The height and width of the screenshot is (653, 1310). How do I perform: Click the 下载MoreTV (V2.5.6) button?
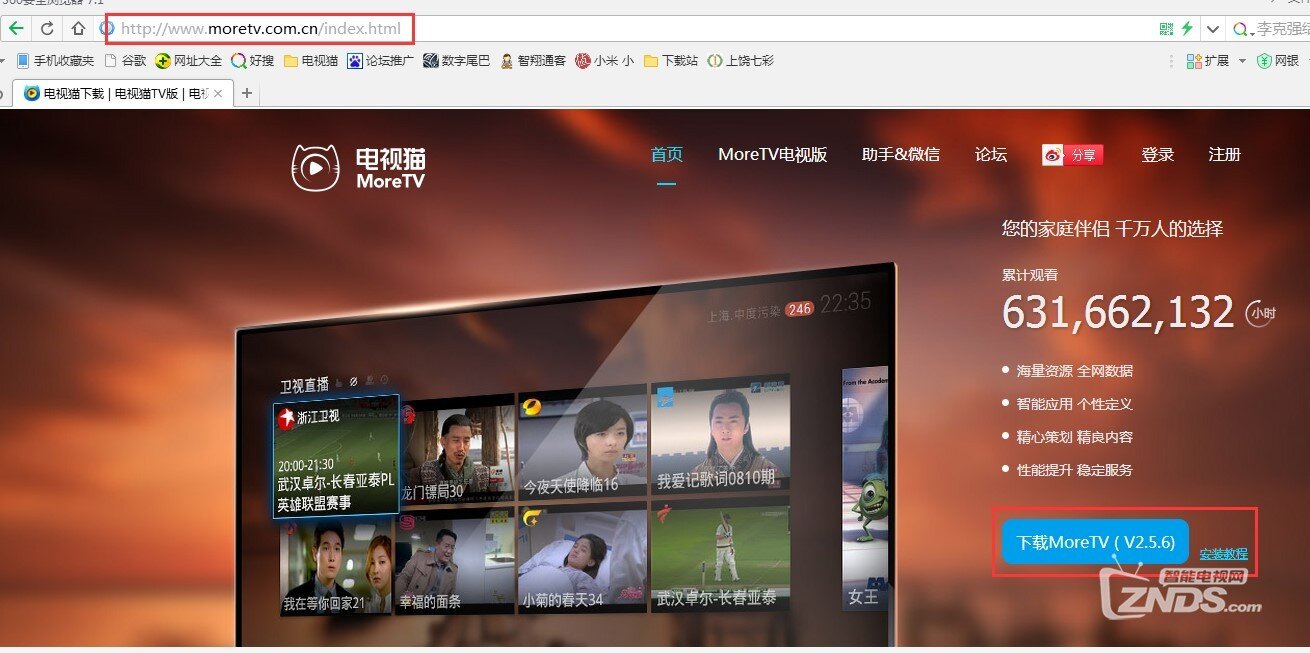pyautogui.click(x=1095, y=542)
